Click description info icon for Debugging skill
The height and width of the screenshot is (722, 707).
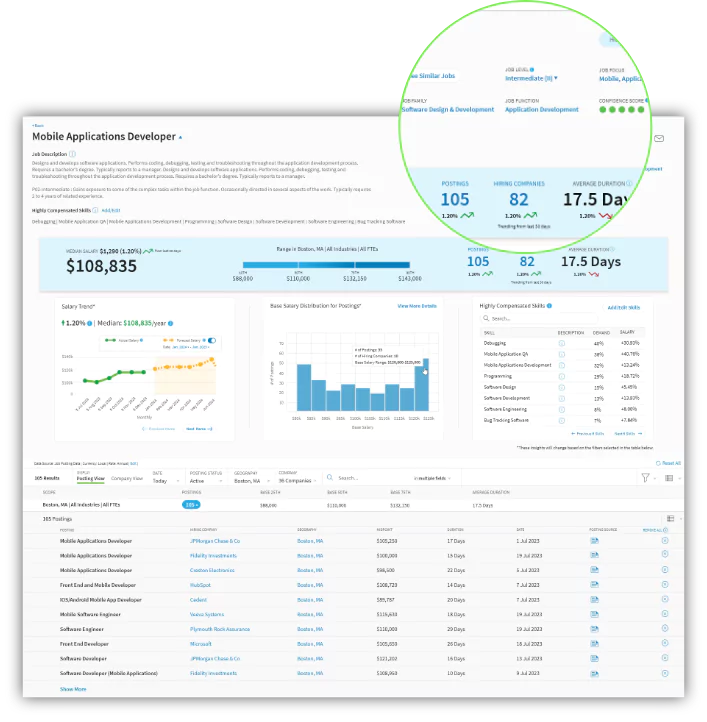(562, 343)
